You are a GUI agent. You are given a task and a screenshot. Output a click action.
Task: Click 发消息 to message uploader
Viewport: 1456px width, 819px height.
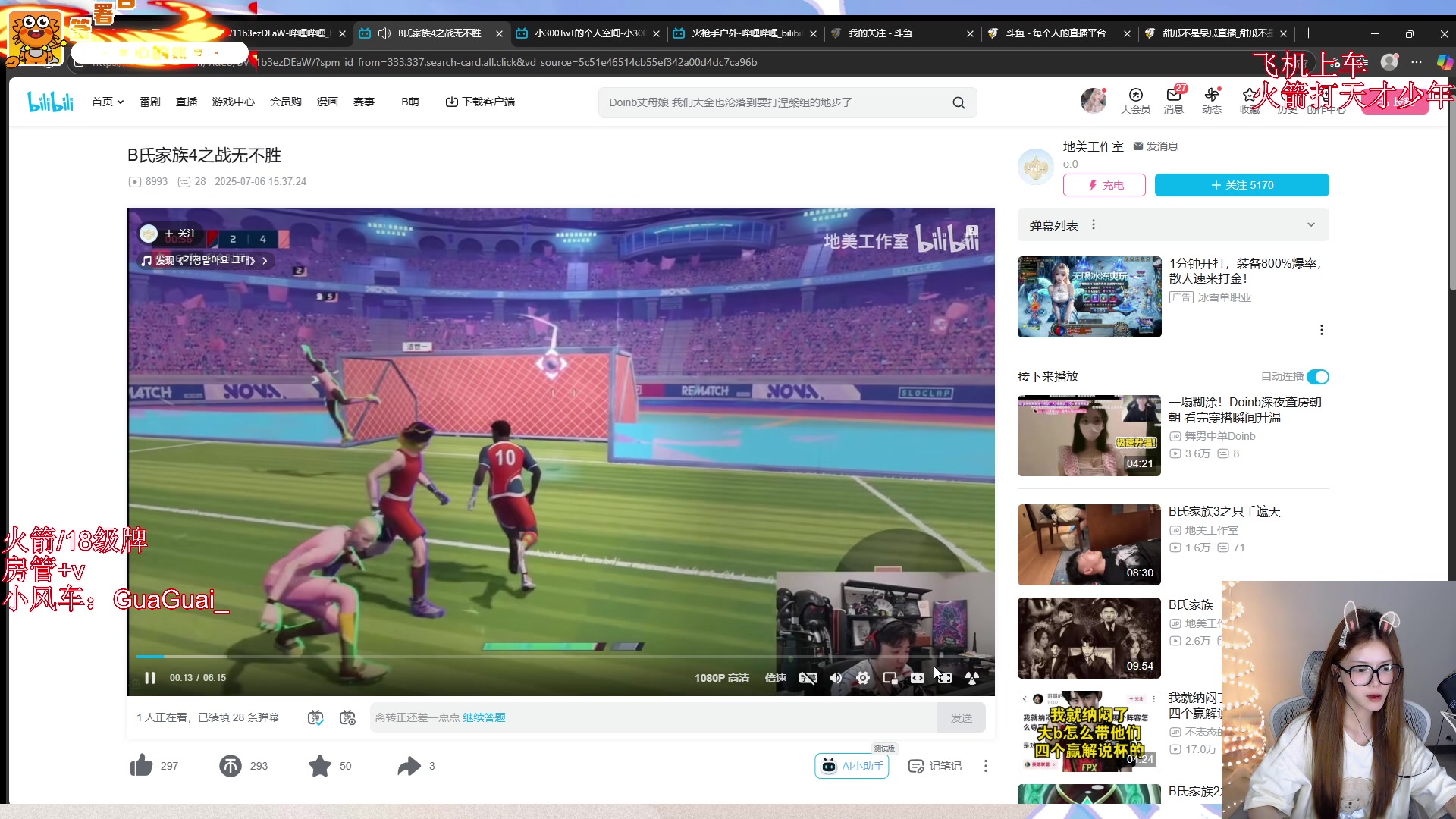(x=1156, y=146)
